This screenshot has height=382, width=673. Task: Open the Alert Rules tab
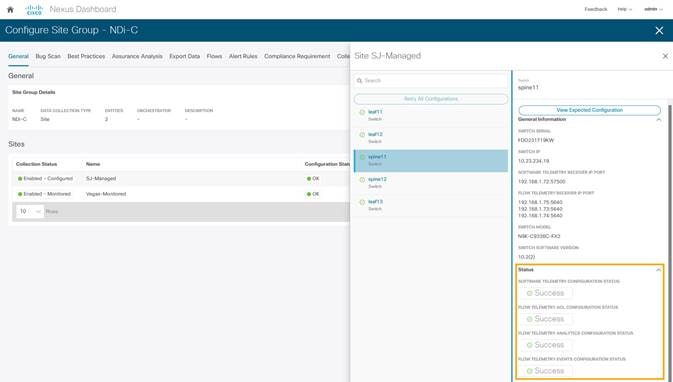243,56
